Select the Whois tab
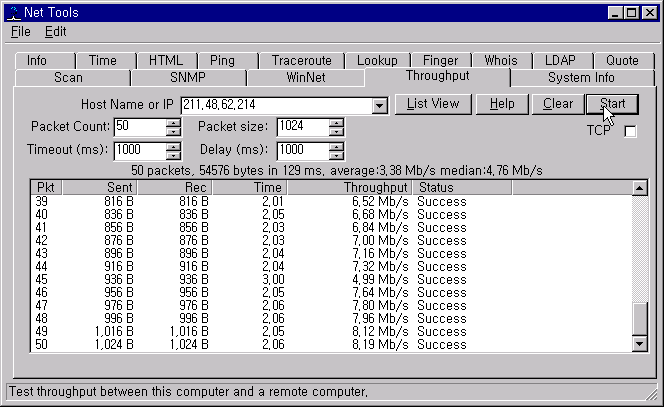The height and width of the screenshot is (407, 664). click(501, 61)
